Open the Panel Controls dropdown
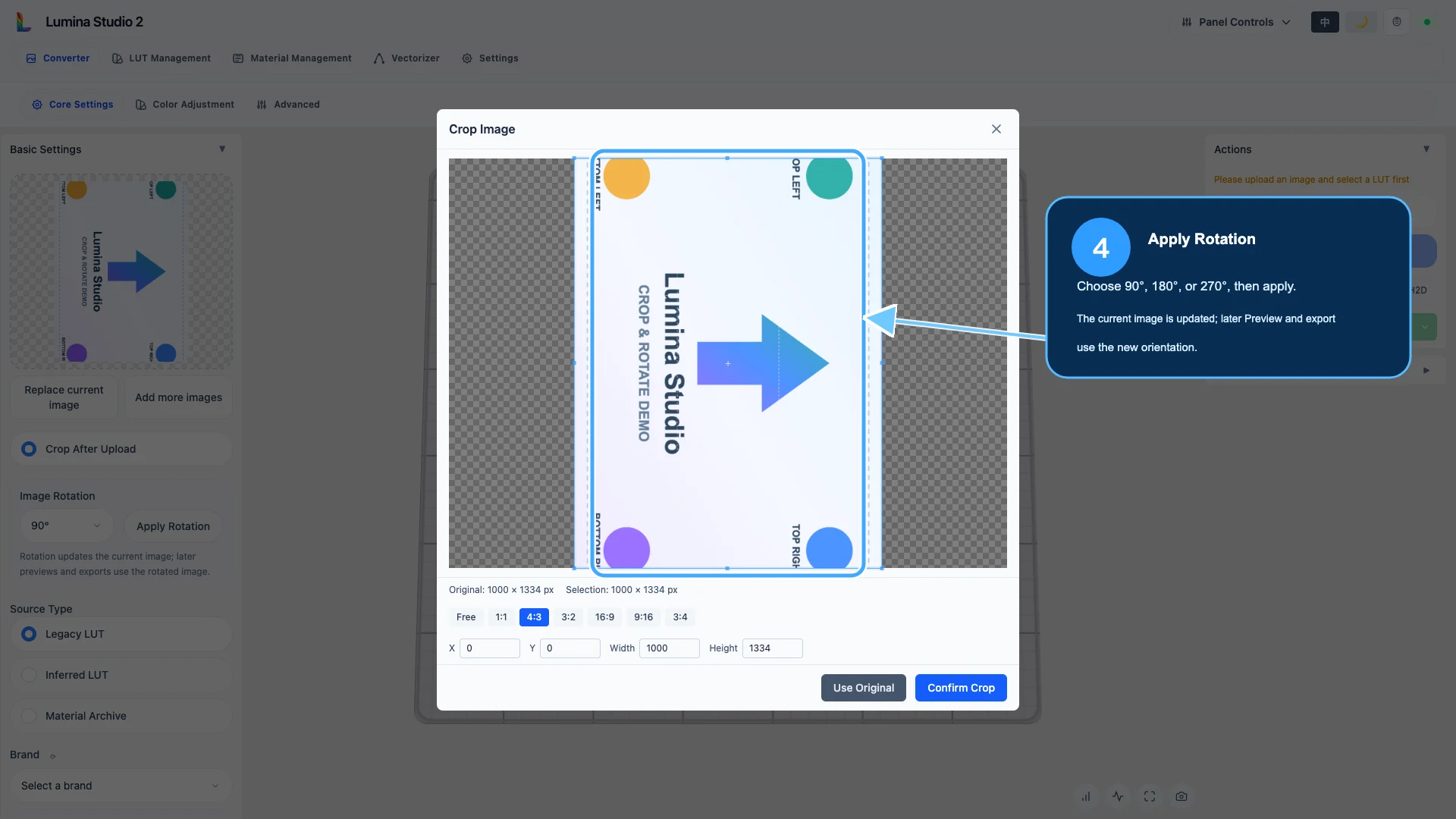The height and width of the screenshot is (819, 1456). point(1236,22)
